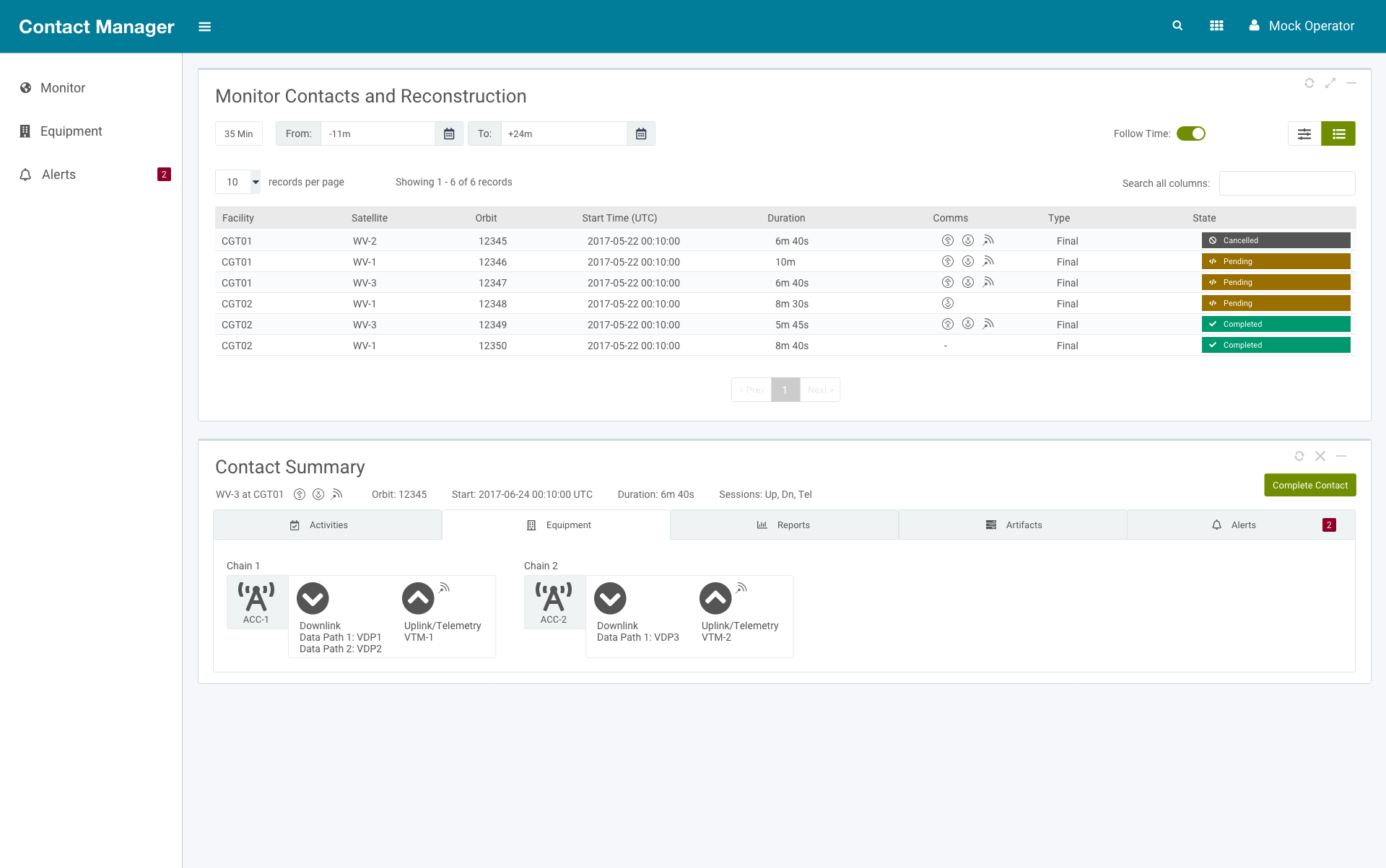The width and height of the screenshot is (1386, 868).
Task: Go to Monitor in sidebar
Action: (63, 88)
